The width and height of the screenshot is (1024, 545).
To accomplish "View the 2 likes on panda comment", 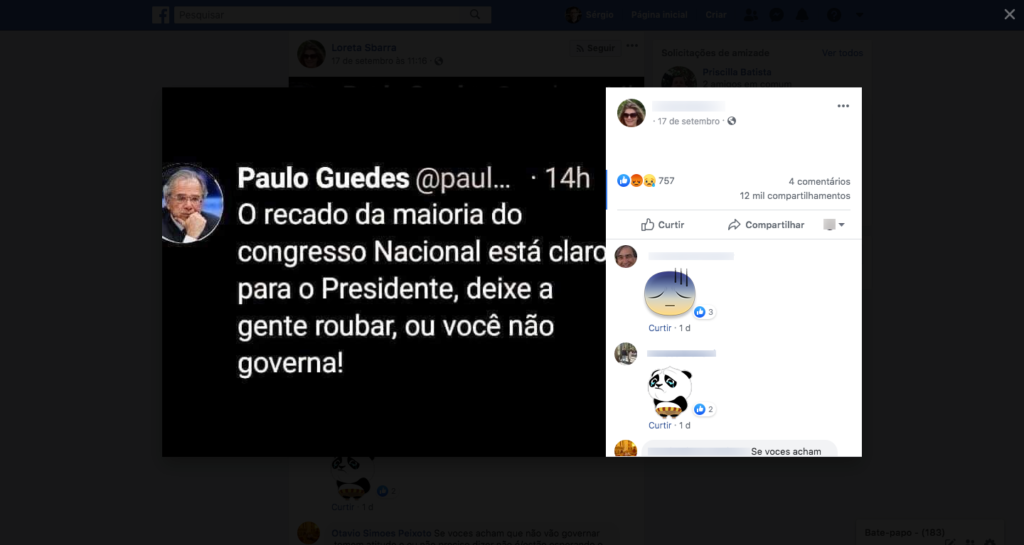I will (x=704, y=409).
